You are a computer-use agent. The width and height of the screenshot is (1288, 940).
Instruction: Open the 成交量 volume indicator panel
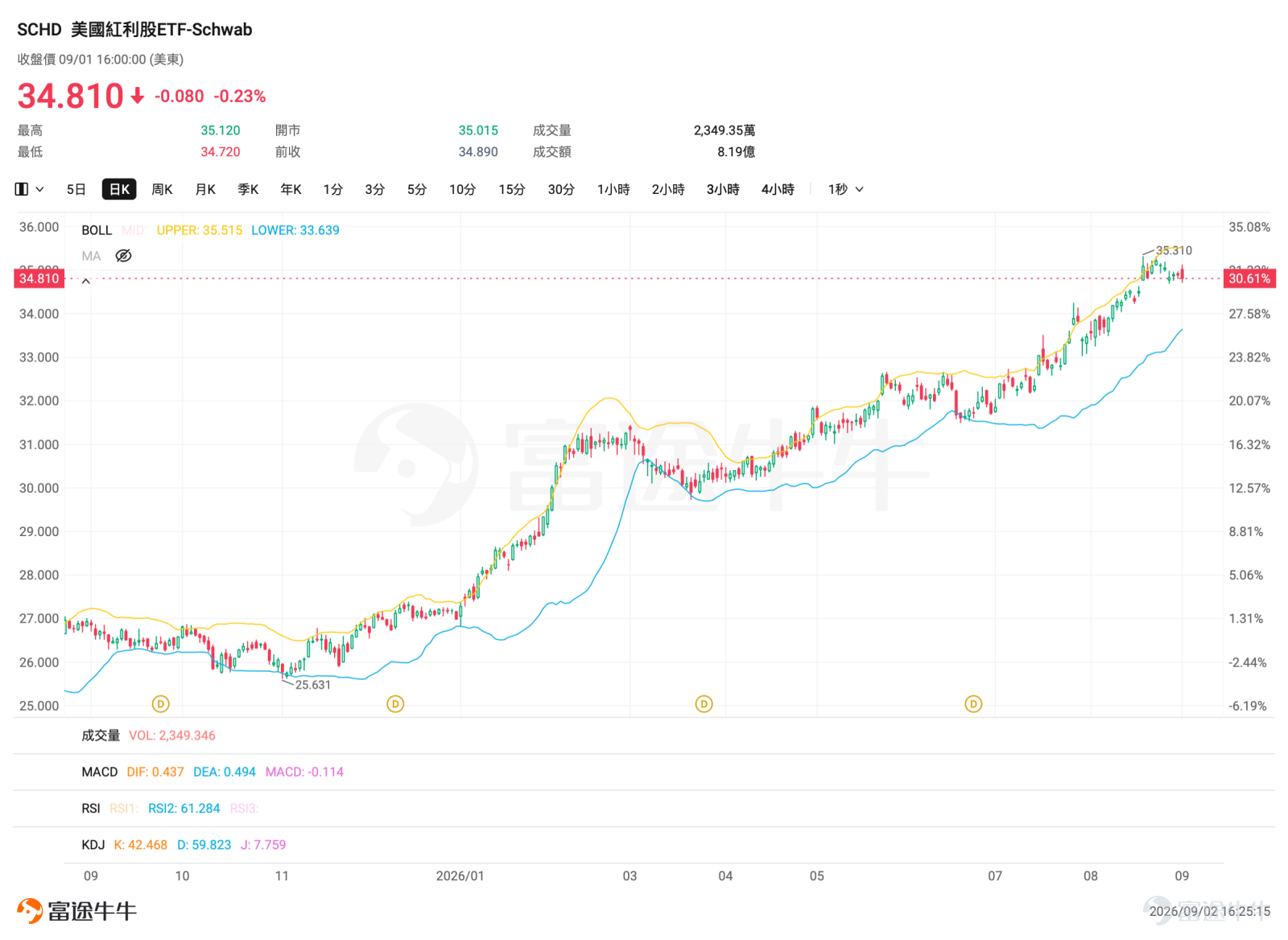(x=101, y=736)
